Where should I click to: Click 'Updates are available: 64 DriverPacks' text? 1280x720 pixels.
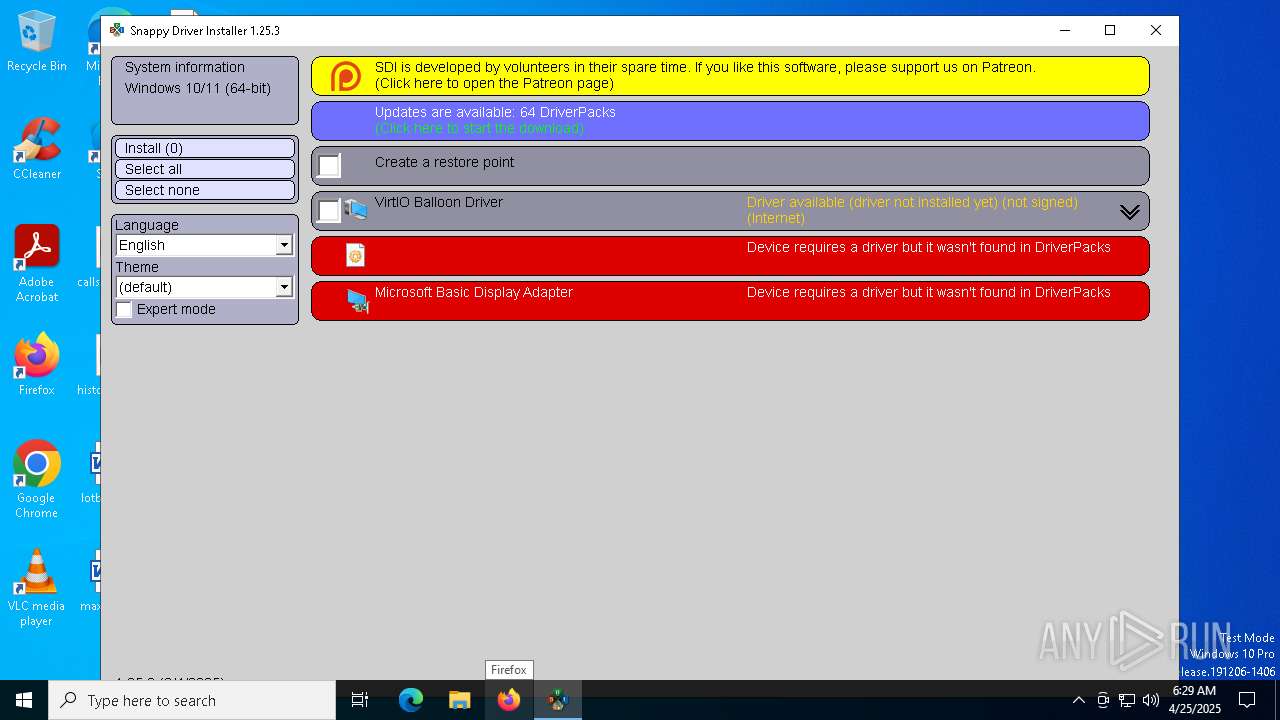[495, 112]
